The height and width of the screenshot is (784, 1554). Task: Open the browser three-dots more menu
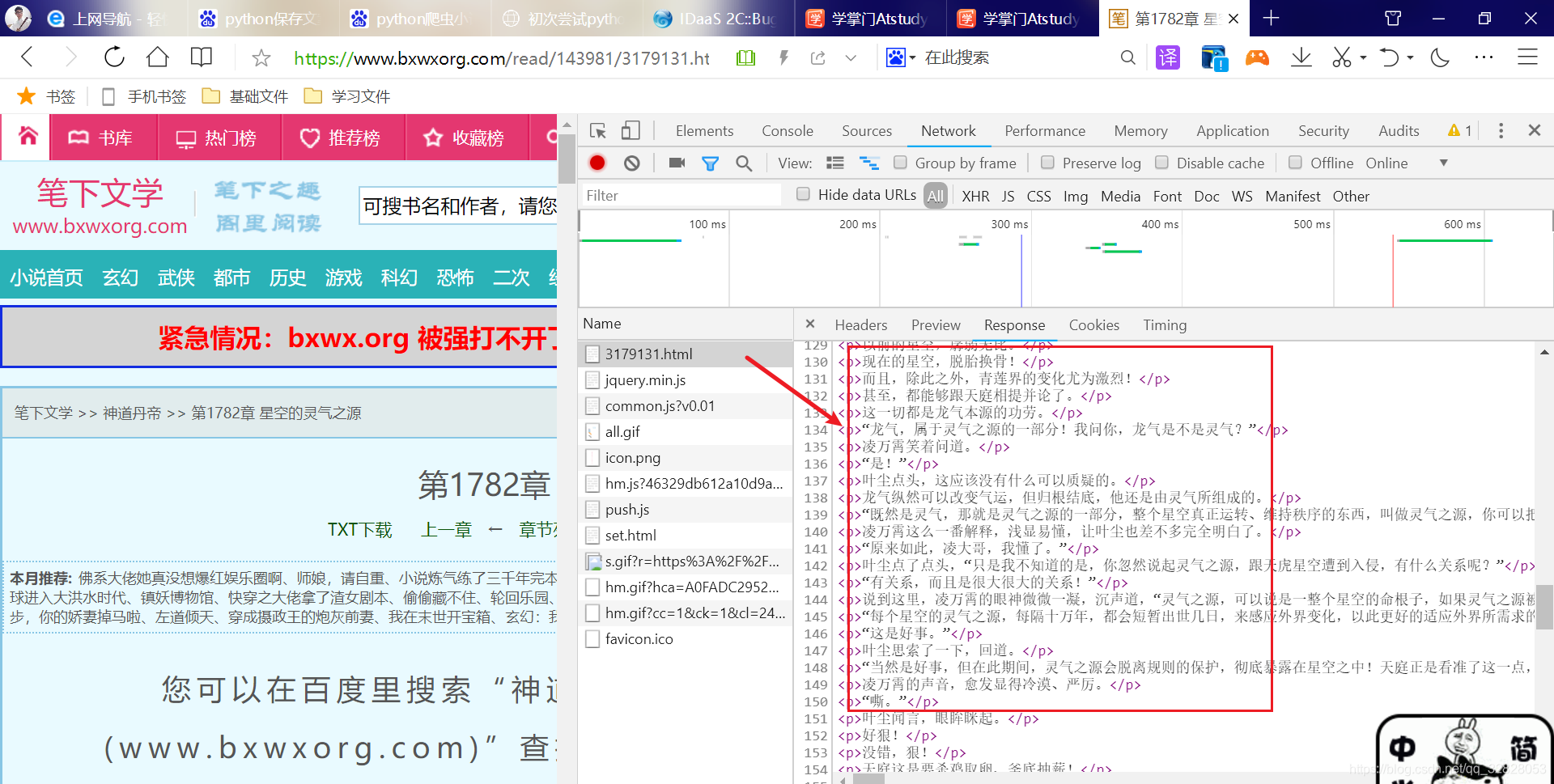(x=1484, y=57)
